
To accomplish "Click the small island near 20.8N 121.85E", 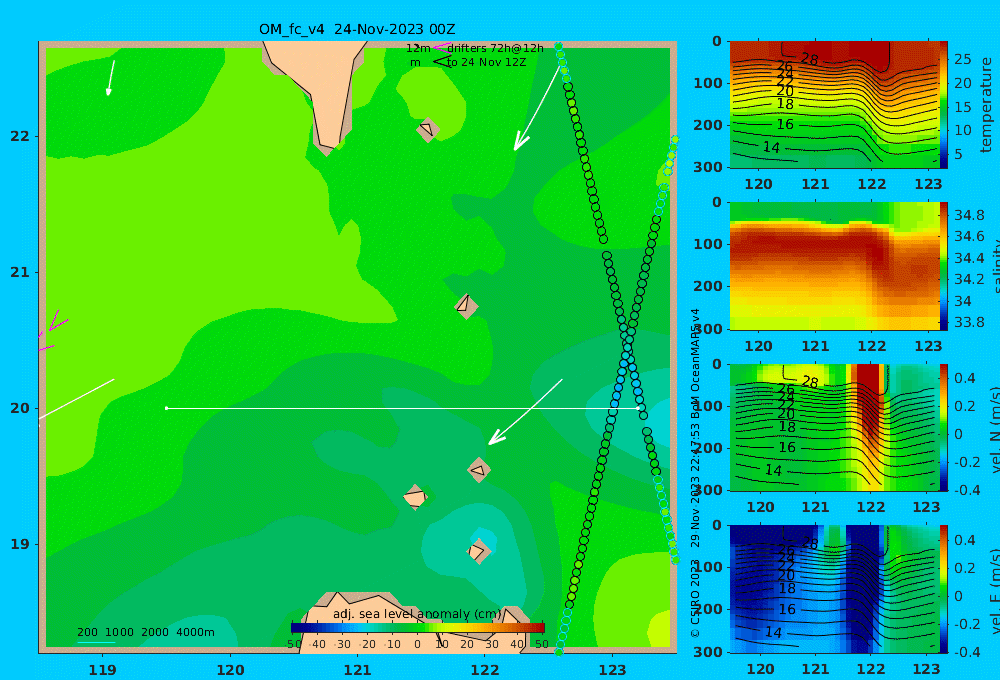I will point(466,306).
